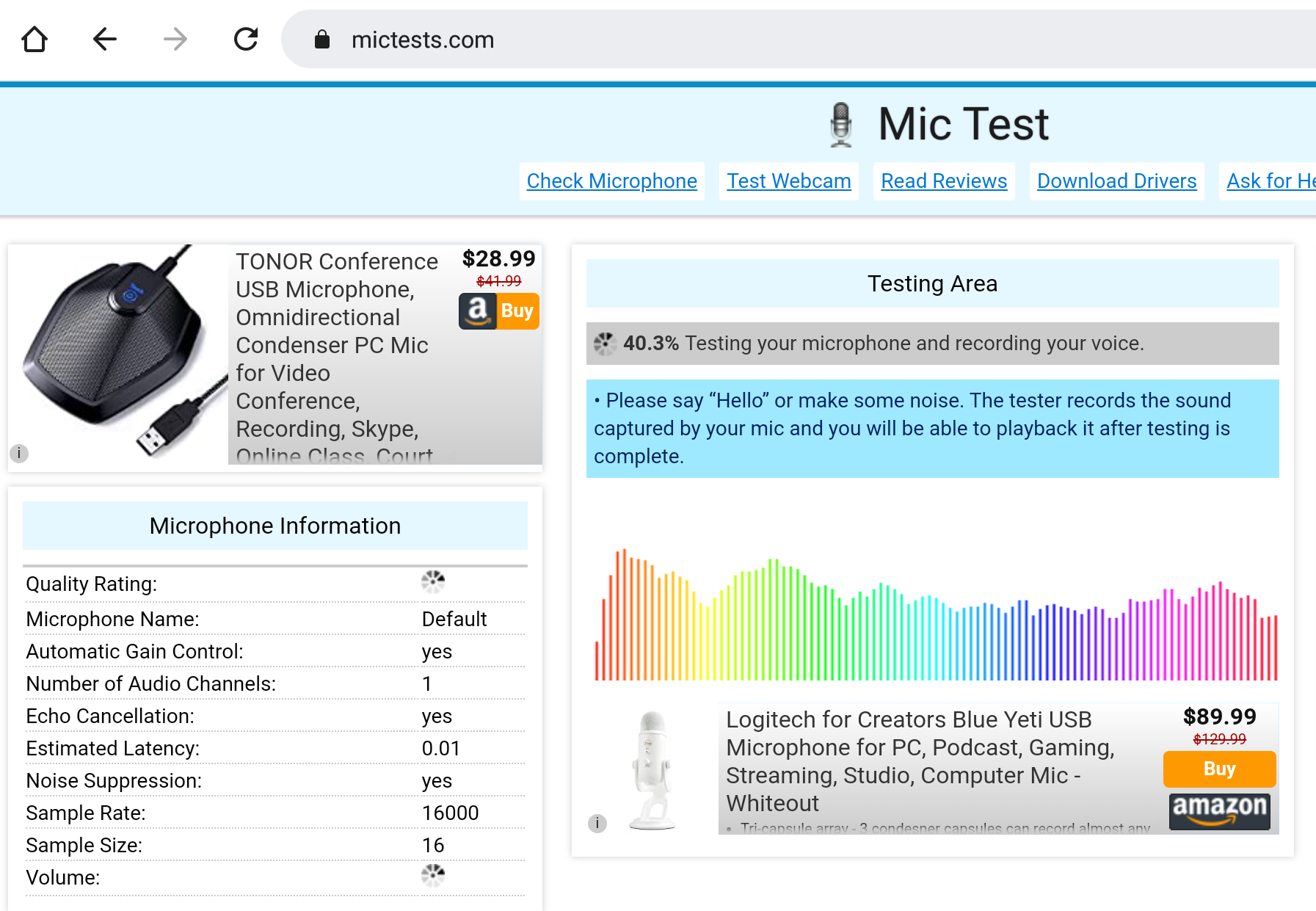The image size is (1316, 911).
Task: View site security lock info
Action: click(321, 40)
